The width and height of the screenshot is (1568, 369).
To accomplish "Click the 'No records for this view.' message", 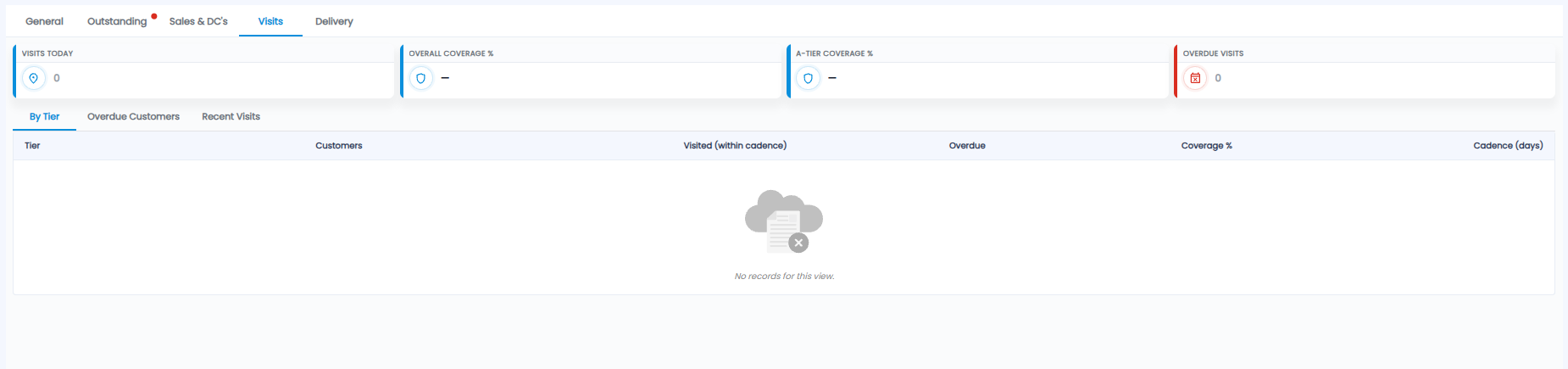I will 784,277.
